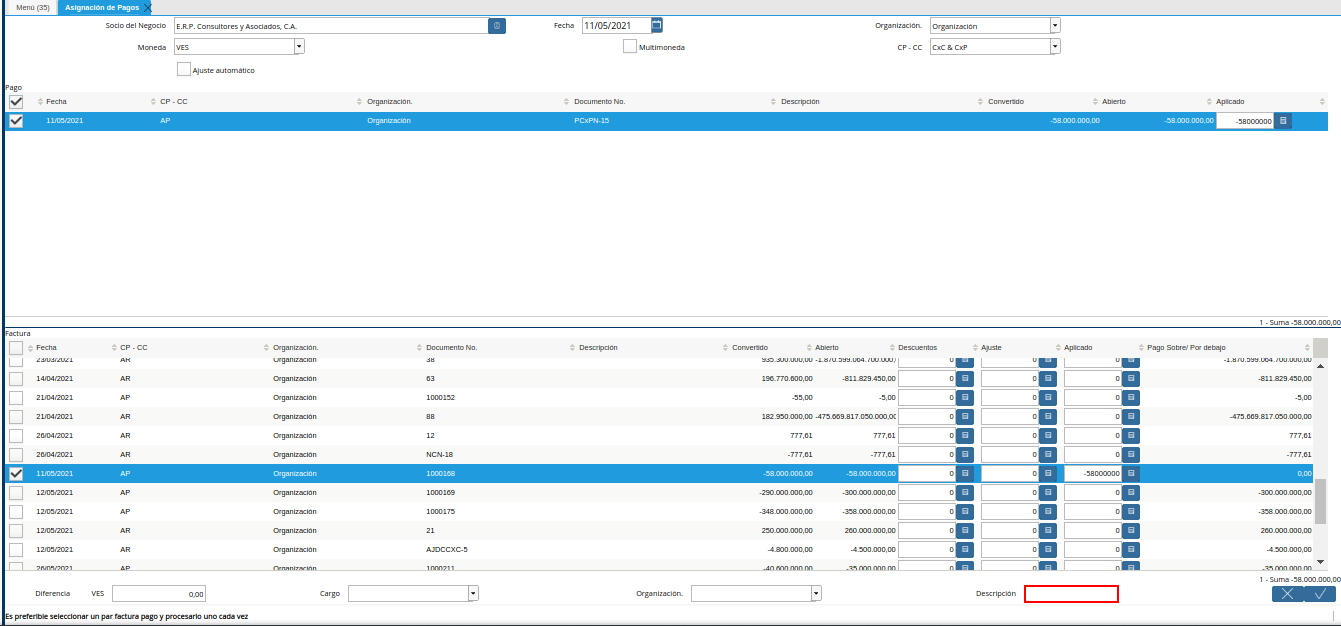Open calculator for Pago row Aplicado amount
This screenshot has height=626, width=1341.
coord(1284,121)
